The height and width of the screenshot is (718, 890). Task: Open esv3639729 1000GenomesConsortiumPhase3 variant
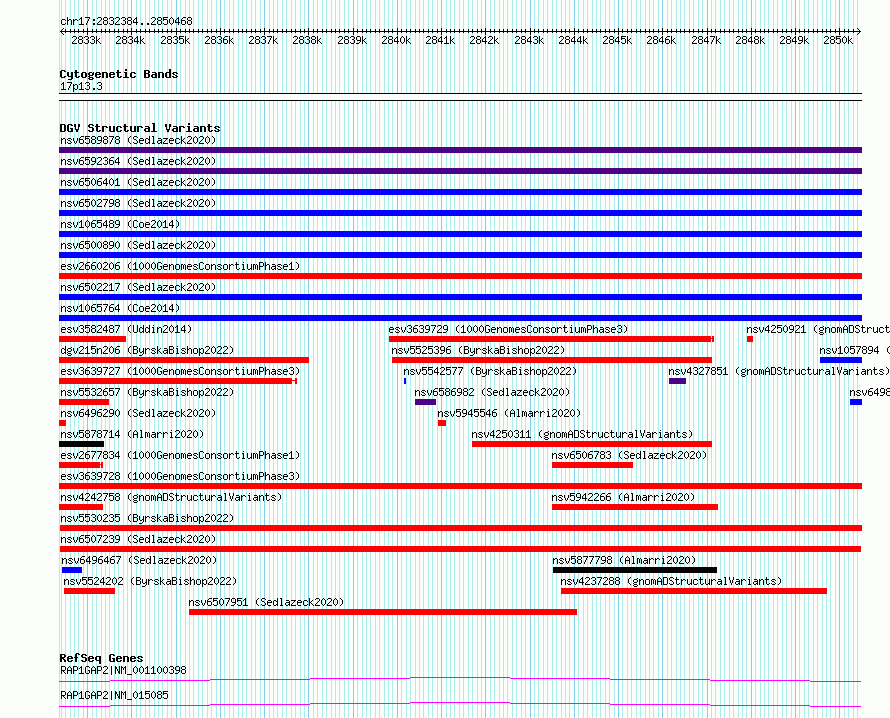[x=508, y=329]
